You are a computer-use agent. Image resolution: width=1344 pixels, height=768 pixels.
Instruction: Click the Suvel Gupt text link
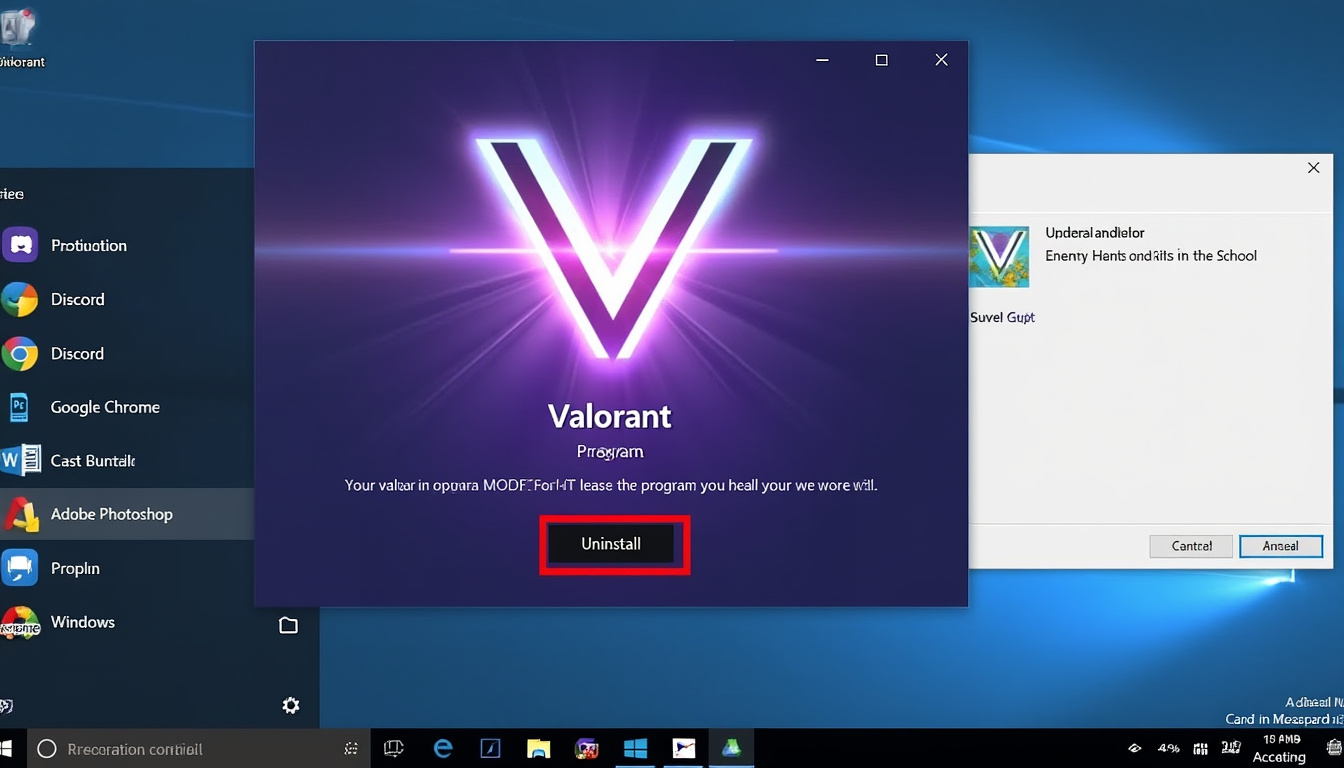1002,317
